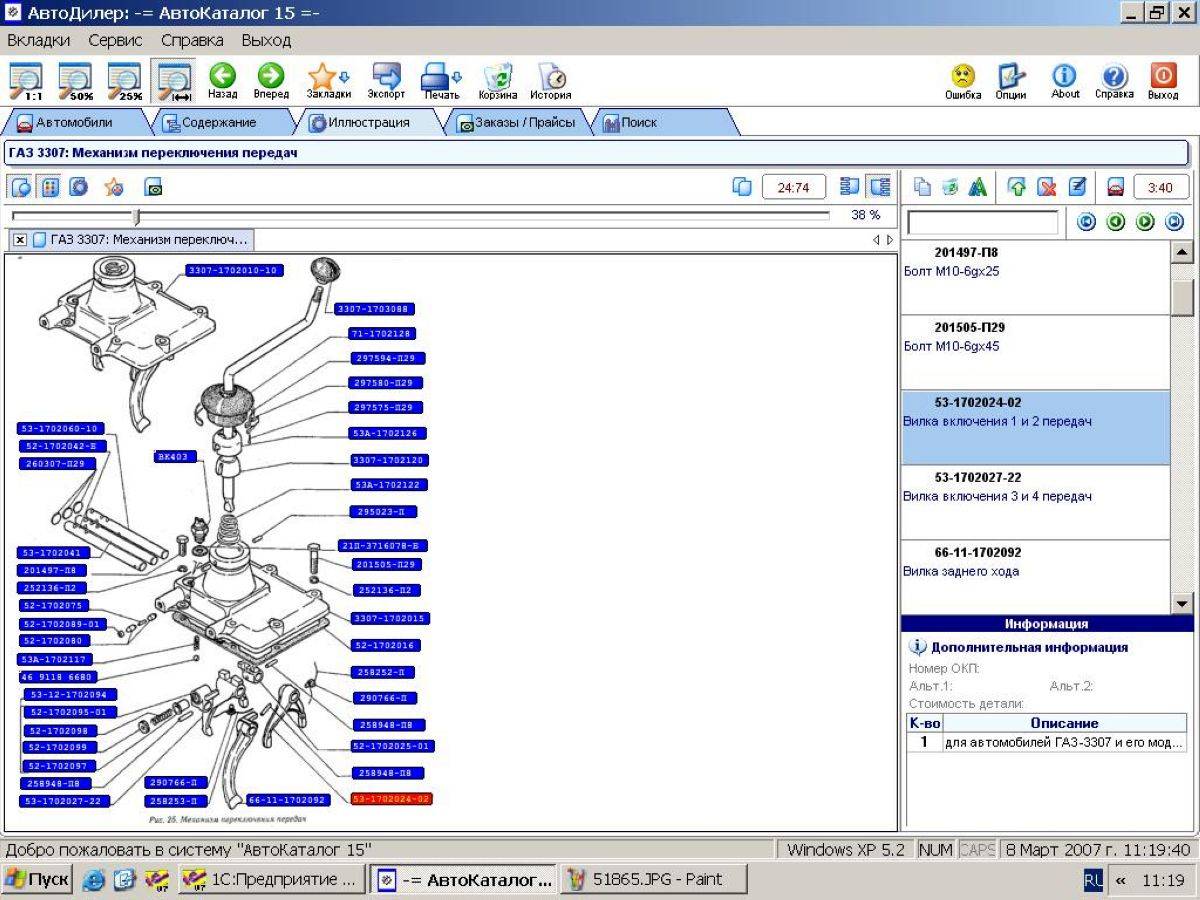Toggle the left list layout button
This screenshot has width=1200, height=900.
tap(851, 187)
